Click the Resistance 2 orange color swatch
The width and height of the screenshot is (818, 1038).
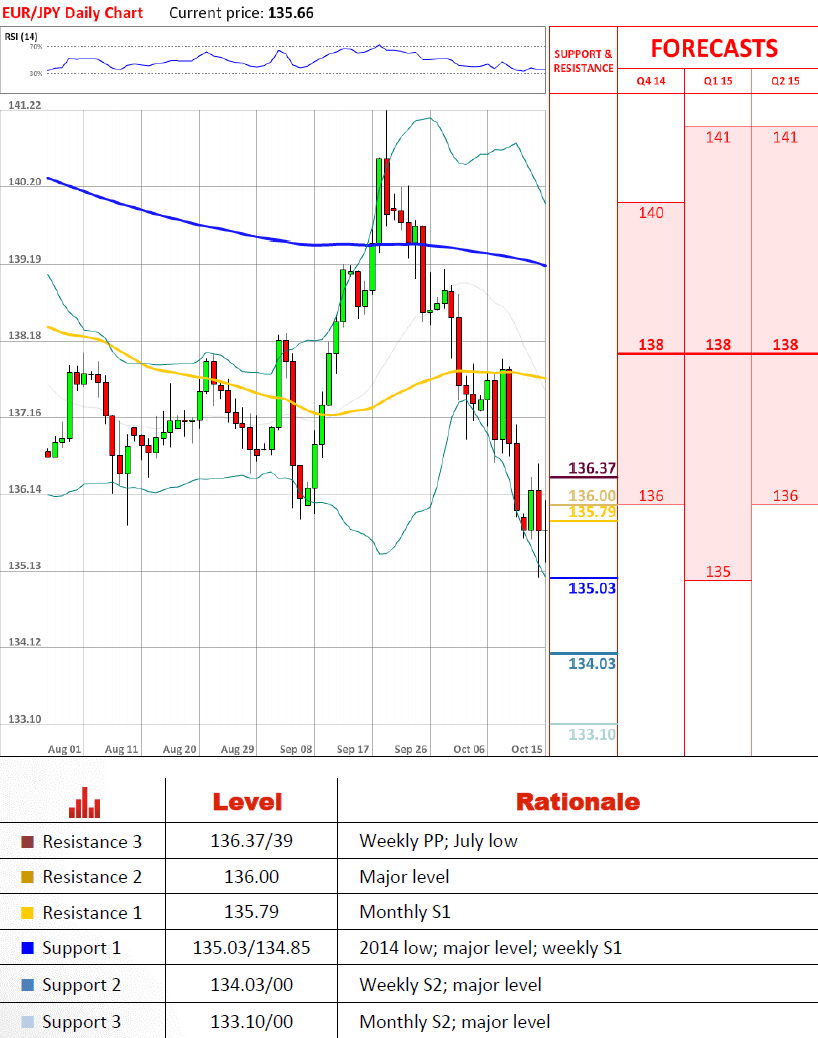click(27, 877)
